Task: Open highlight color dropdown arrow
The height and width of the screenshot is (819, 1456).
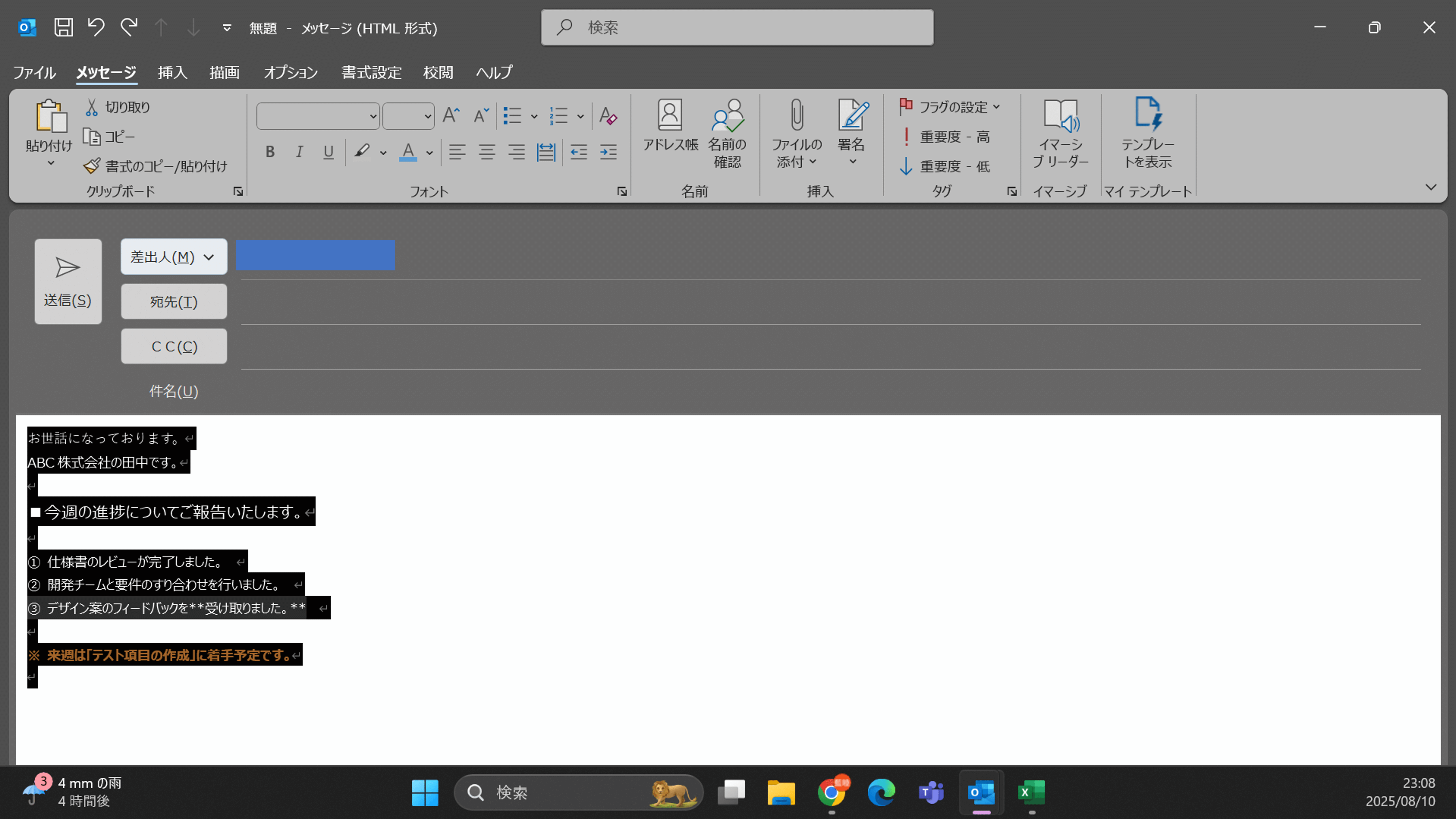Action: [383, 153]
